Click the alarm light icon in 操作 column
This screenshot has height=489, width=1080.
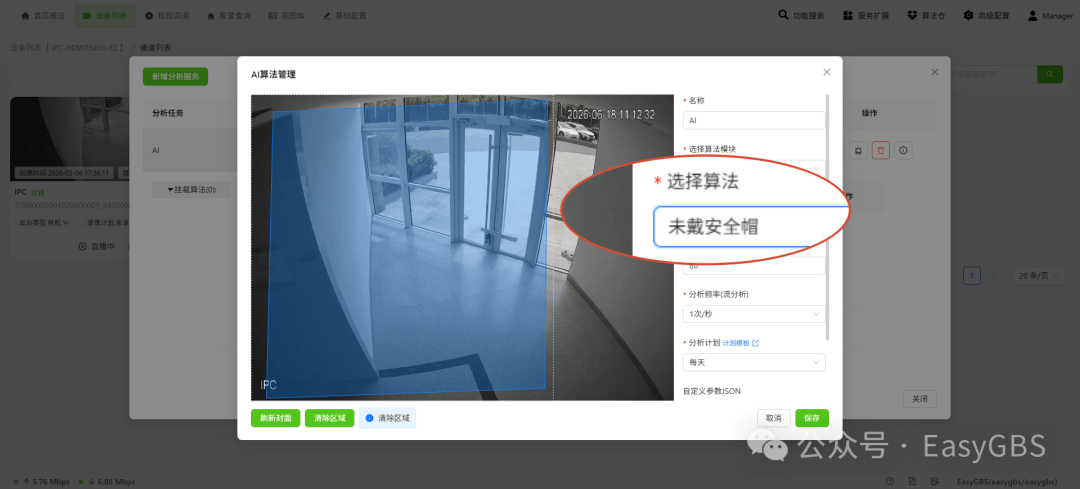pyautogui.click(x=857, y=149)
